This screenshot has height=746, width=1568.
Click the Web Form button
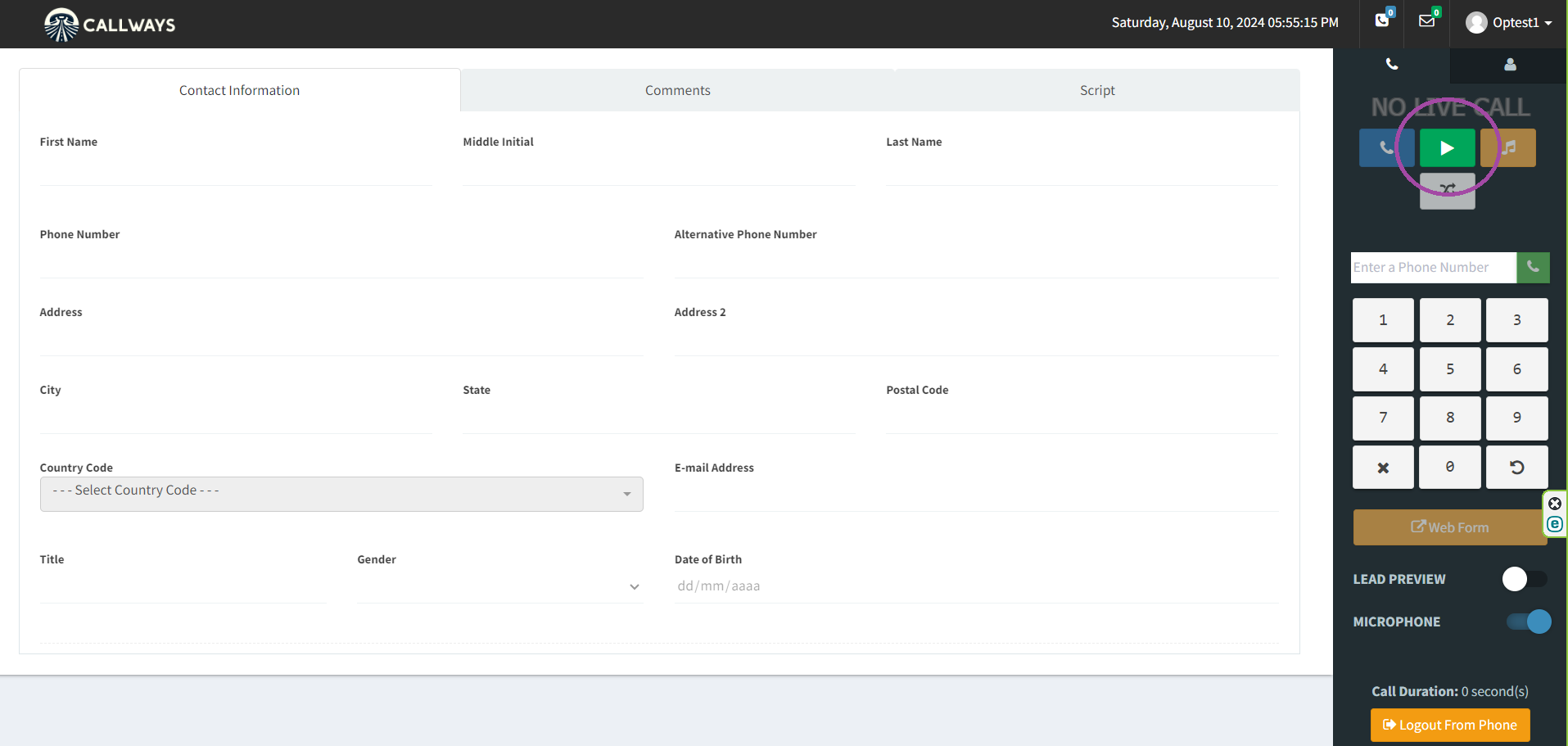1449,527
